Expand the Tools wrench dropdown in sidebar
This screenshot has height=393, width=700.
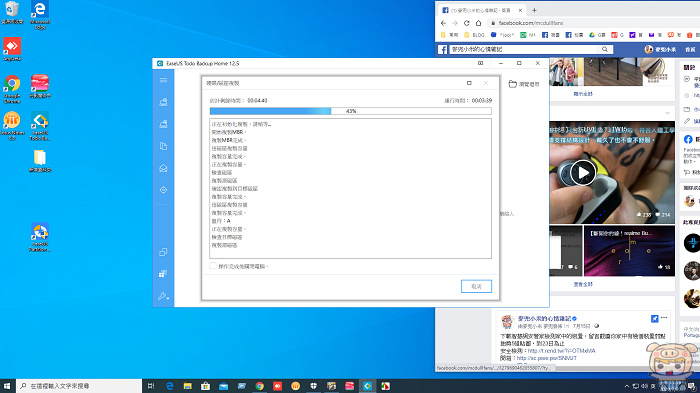coord(163,296)
